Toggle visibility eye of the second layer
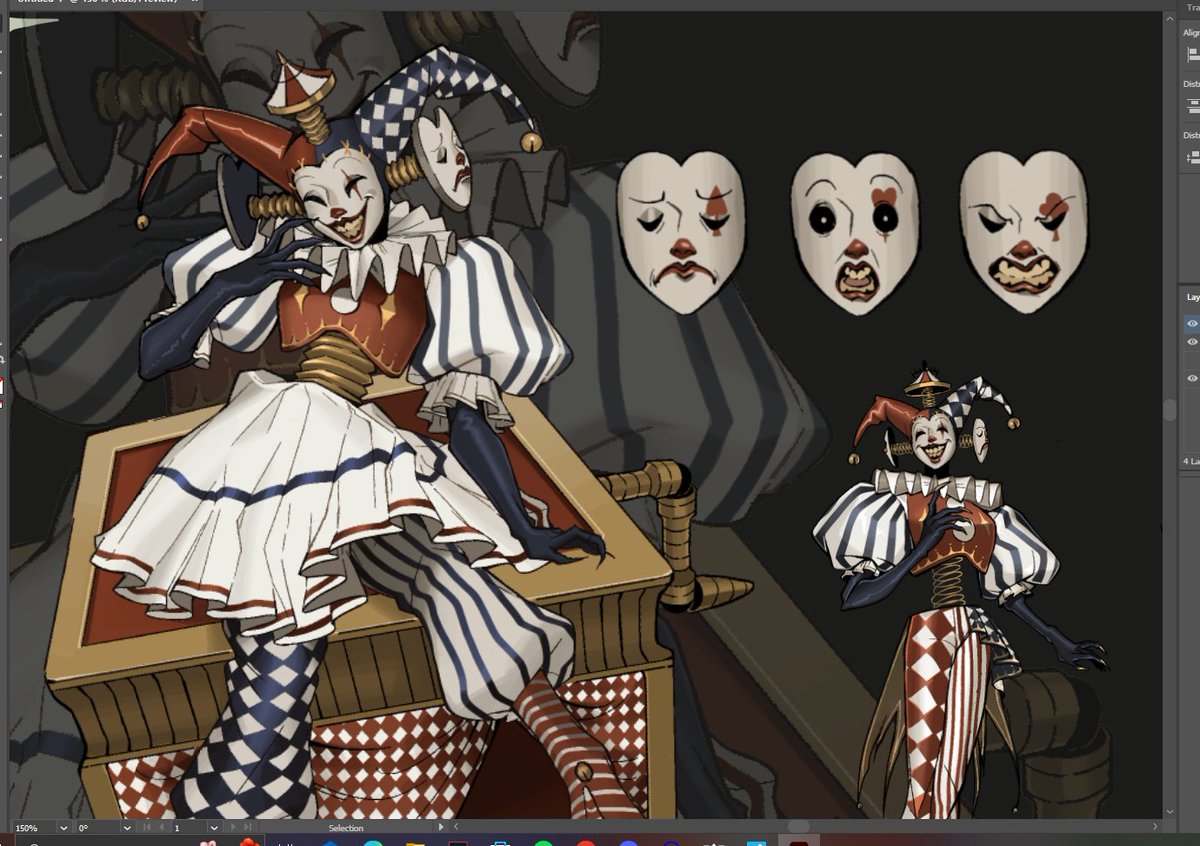The image size is (1200, 846). click(x=1192, y=342)
